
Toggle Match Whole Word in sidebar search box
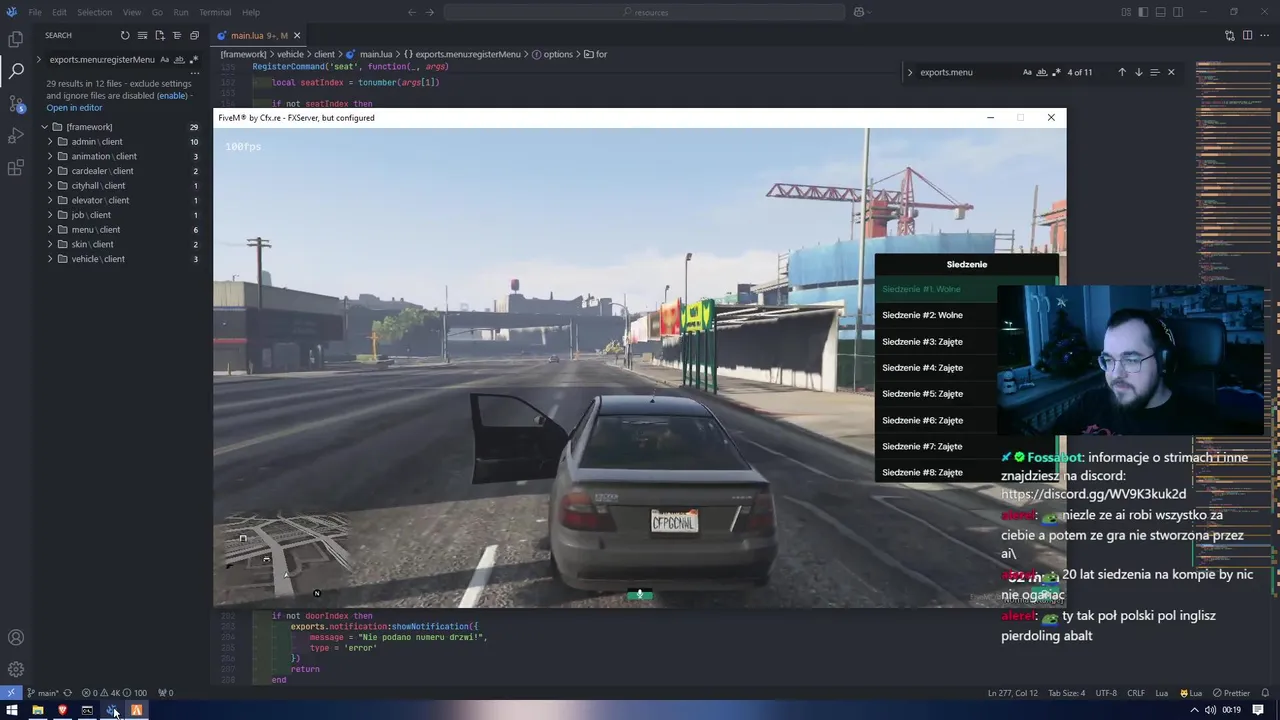180,60
